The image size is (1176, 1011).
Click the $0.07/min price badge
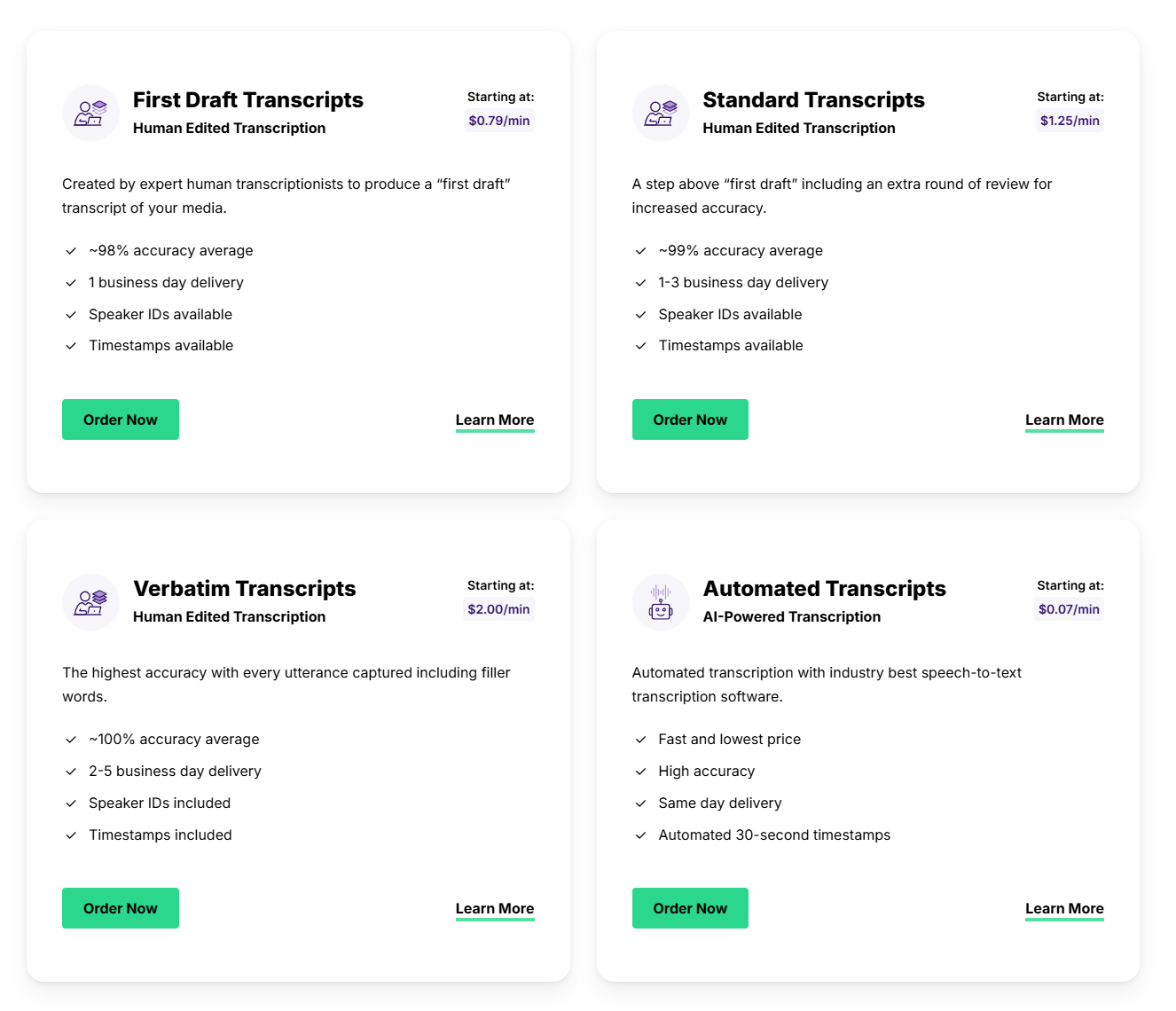click(x=1069, y=609)
